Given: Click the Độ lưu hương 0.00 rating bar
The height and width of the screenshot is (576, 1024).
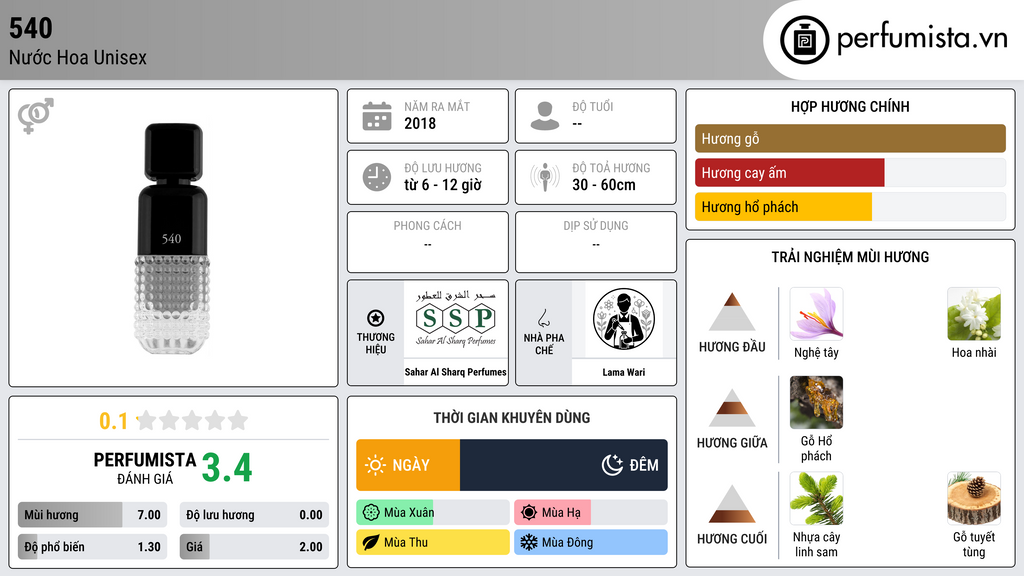Looking at the screenshot, I should point(254,515).
